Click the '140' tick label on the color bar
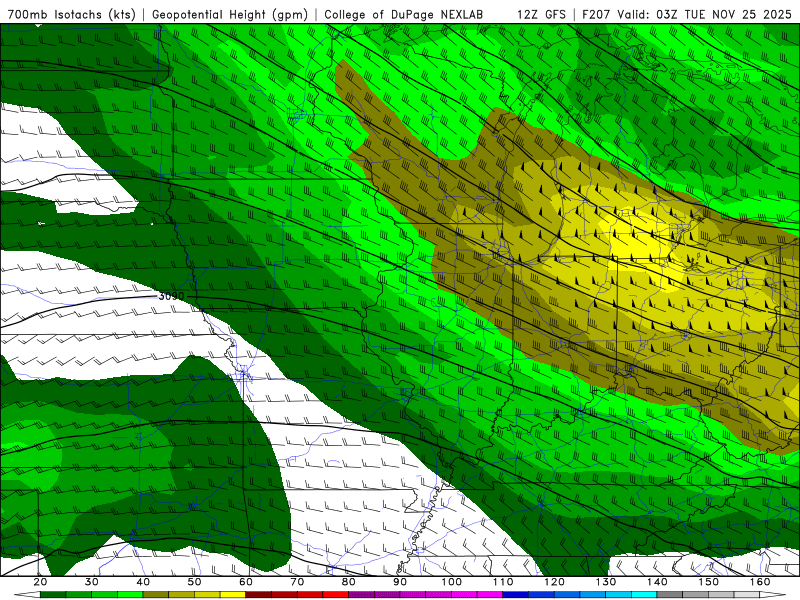The image size is (800, 600). point(657,582)
